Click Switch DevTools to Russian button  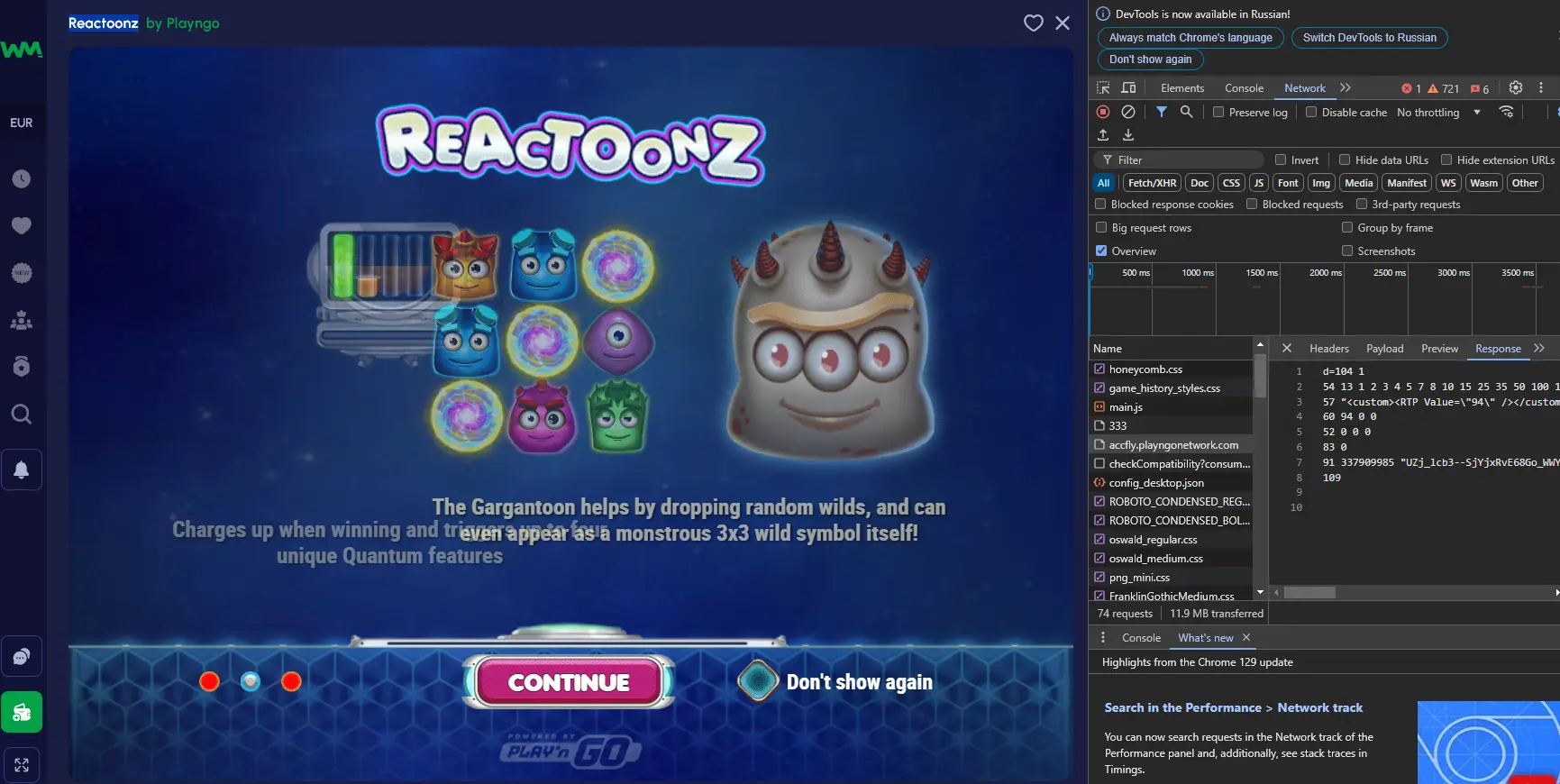(1370, 38)
